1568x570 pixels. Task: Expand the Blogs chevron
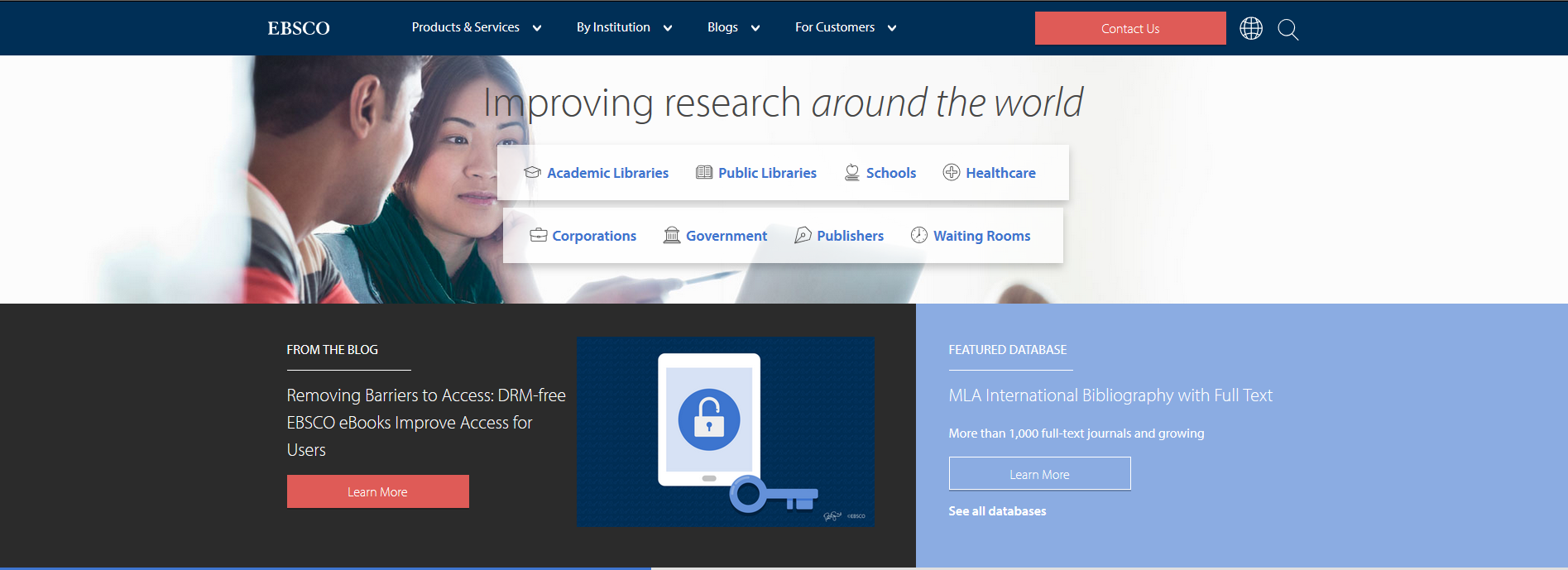click(755, 28)
